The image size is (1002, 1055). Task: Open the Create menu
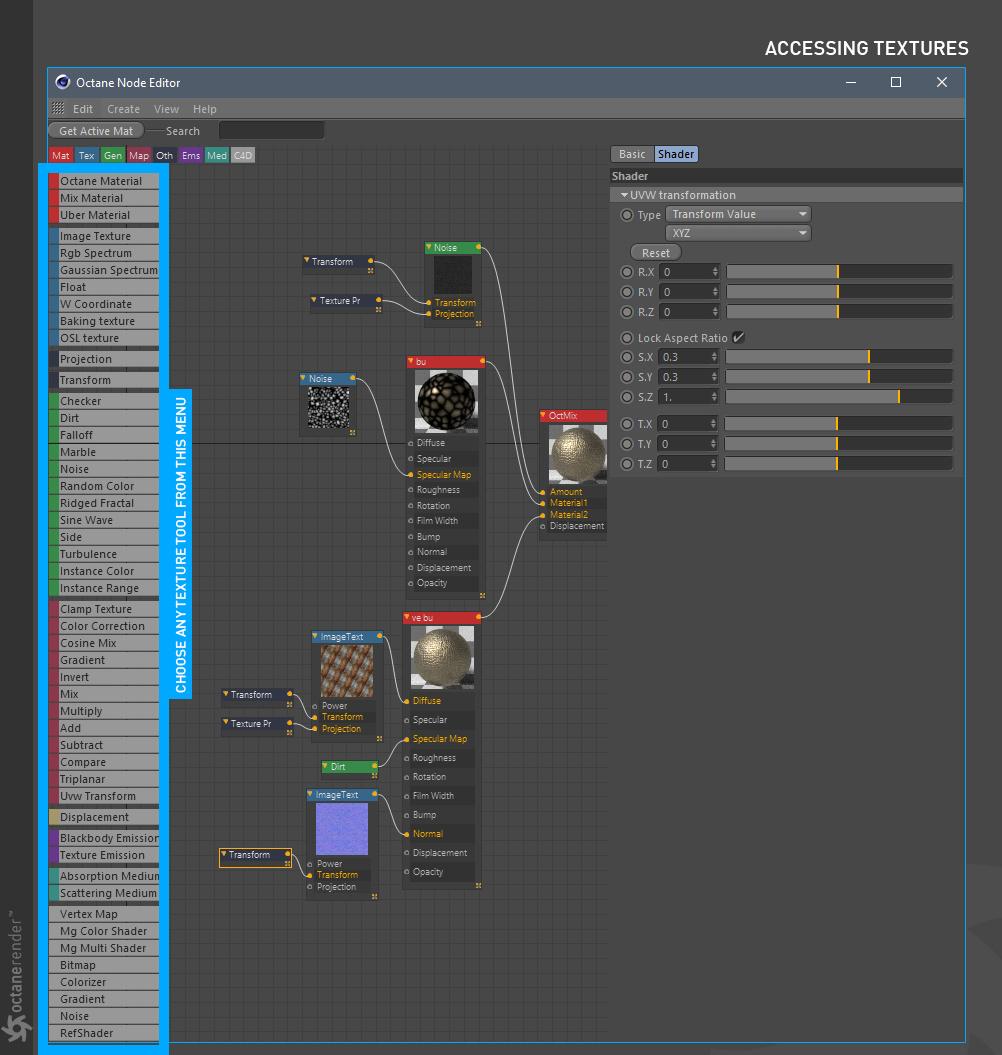(x=123, y=109)
